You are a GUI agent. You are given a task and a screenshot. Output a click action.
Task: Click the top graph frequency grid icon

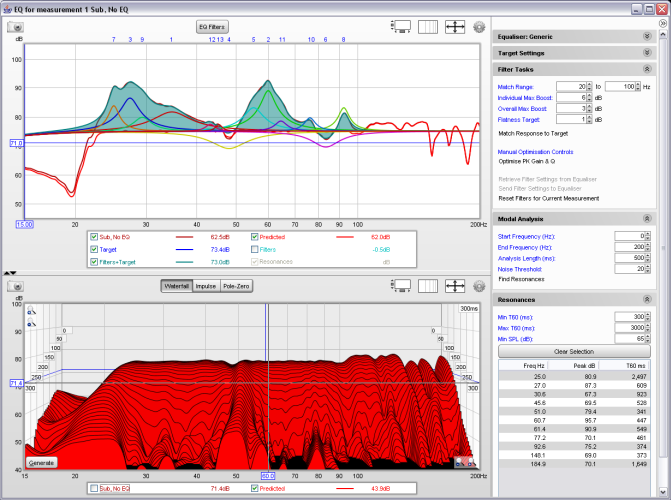pos(428,27)
